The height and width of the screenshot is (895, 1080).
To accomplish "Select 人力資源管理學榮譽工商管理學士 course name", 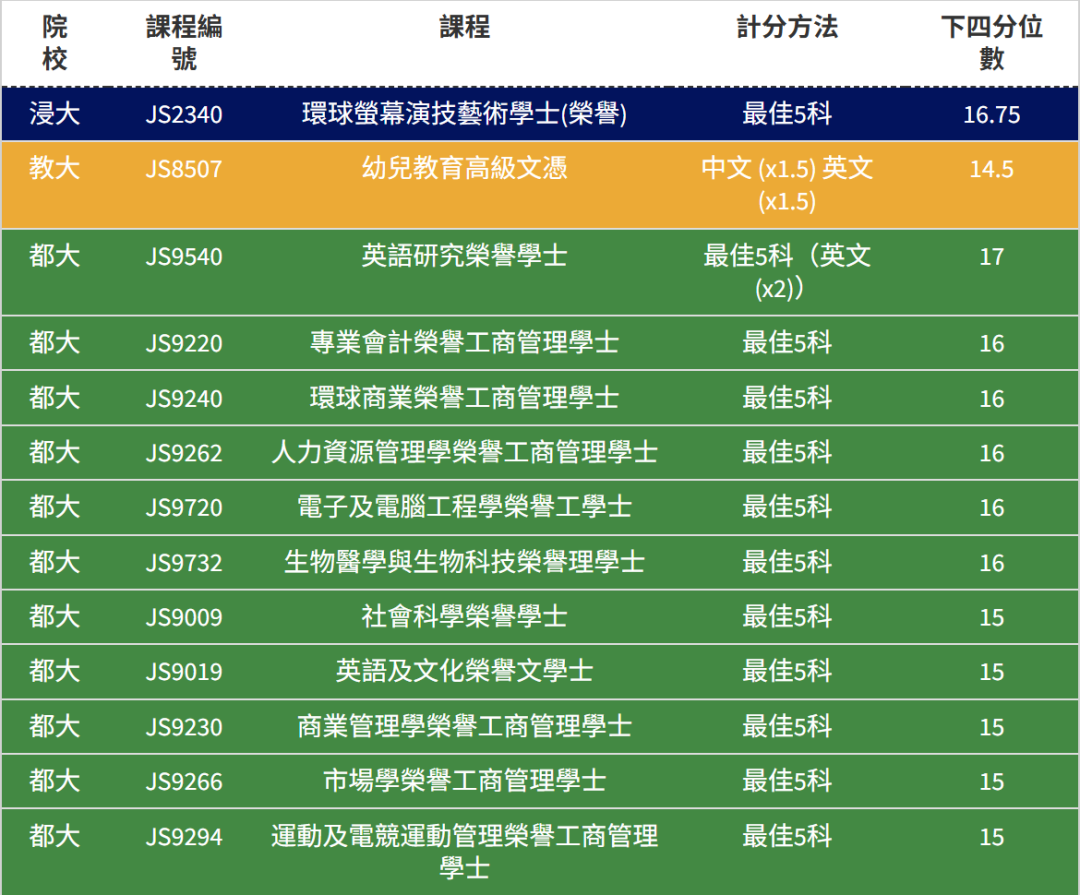I will coord(465,452).
